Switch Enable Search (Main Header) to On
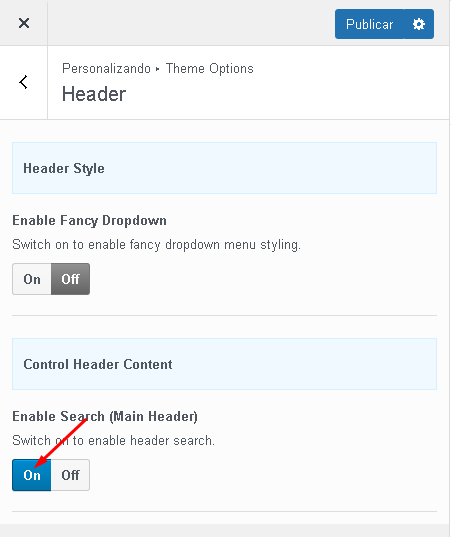Screen dimensions: 451x537 [x=32, y=475]
